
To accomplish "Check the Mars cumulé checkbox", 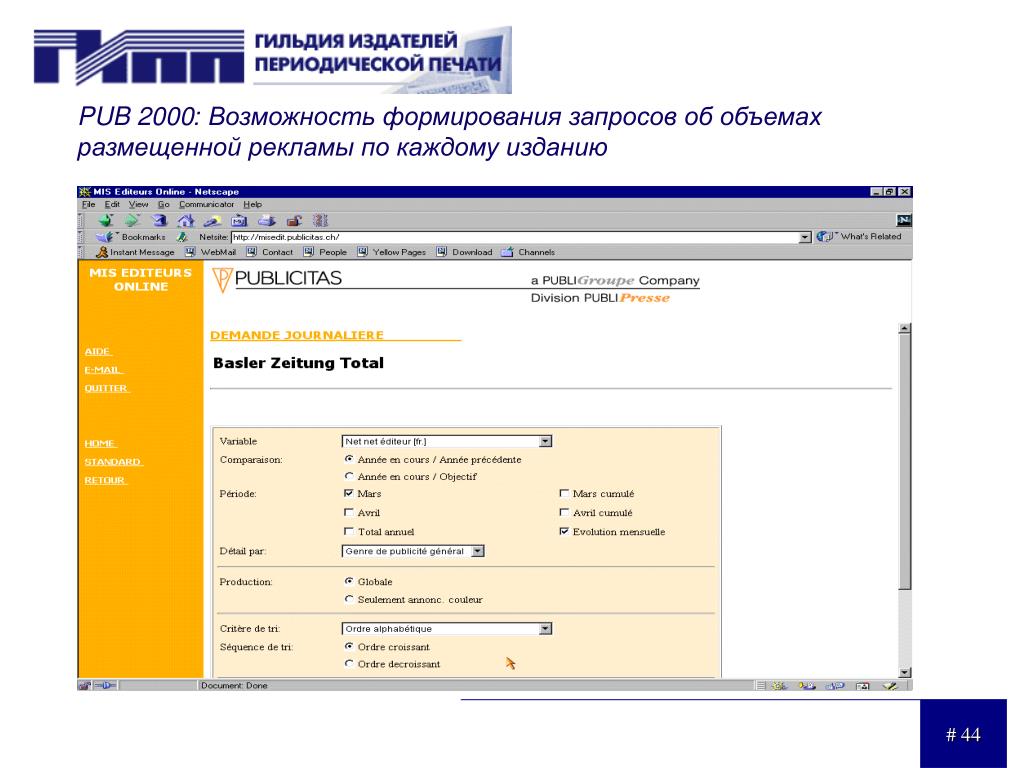I will point(564,494).
